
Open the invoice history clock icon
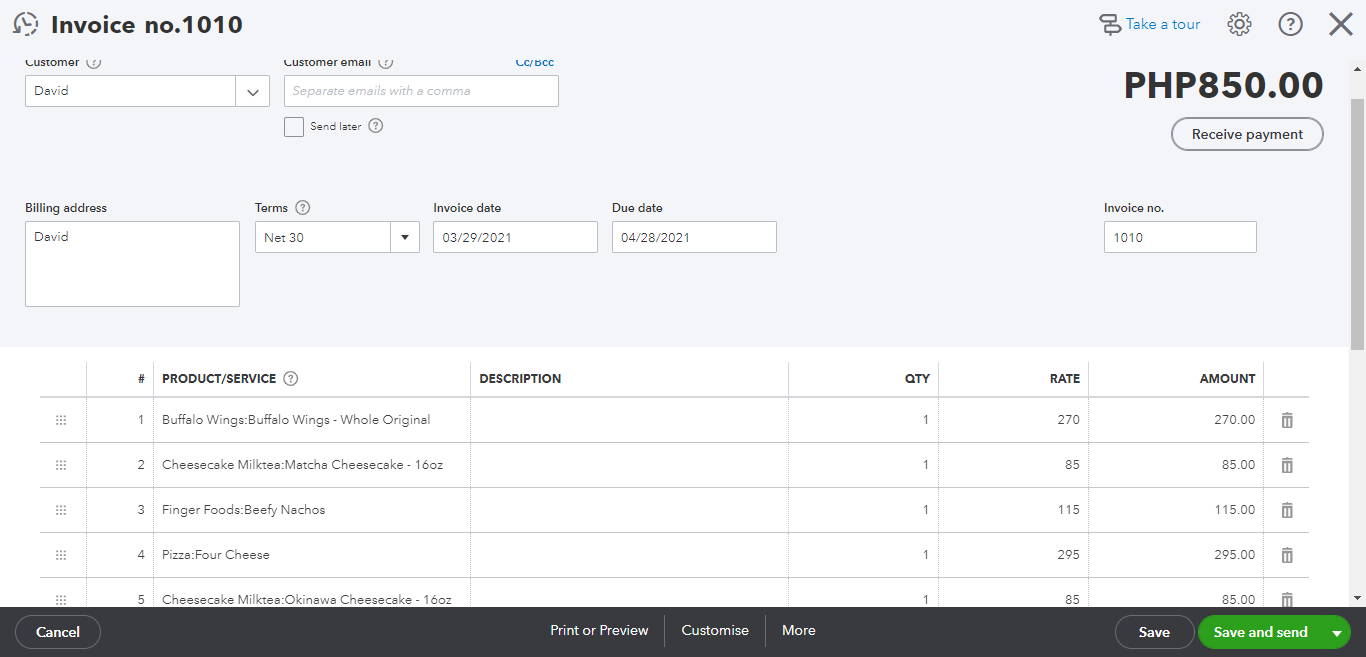point(26,24)
